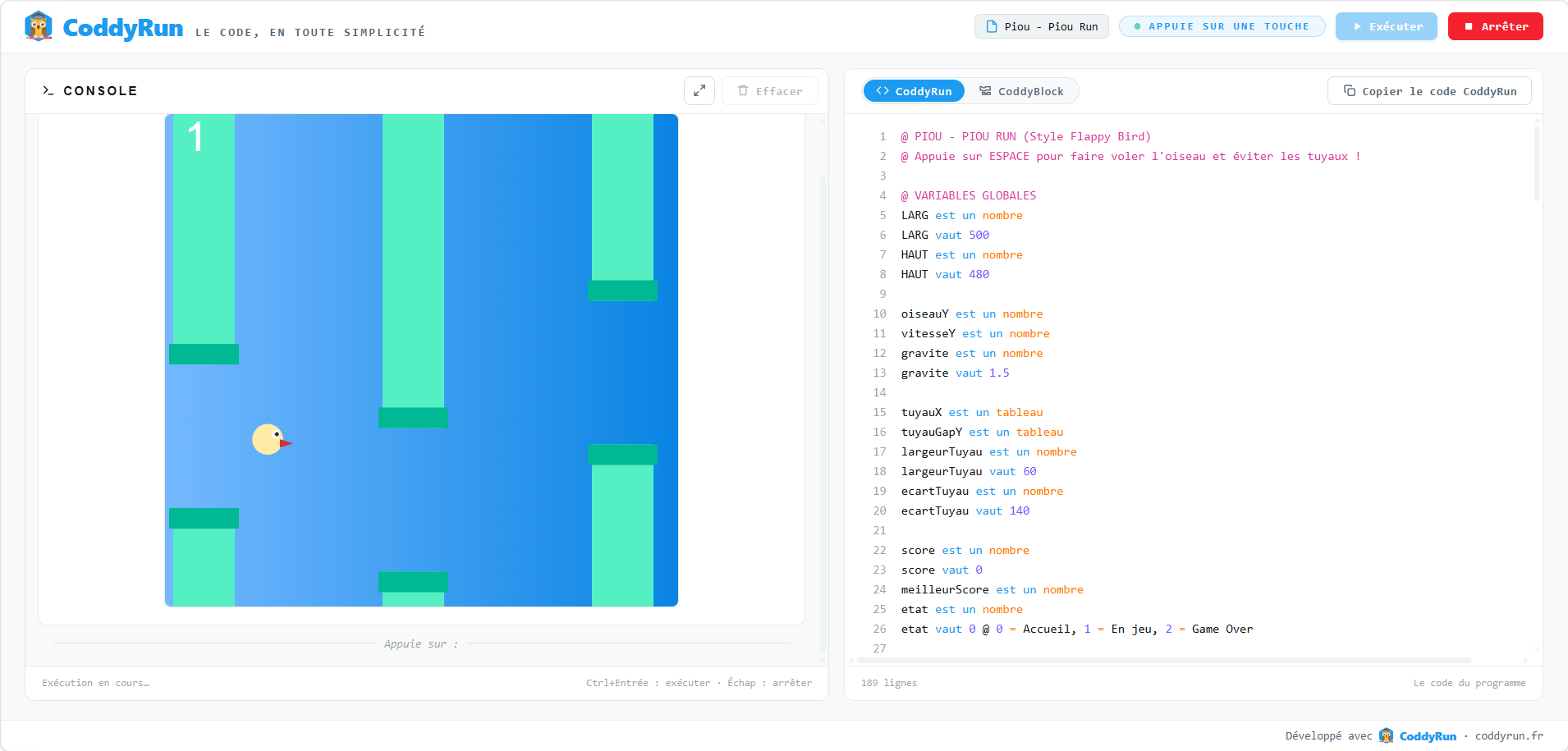Click code line 'ecartTuyau vaut 140'
This screenshot has height=751, width=1568.
pyautogui.click(x=965, y=511)
